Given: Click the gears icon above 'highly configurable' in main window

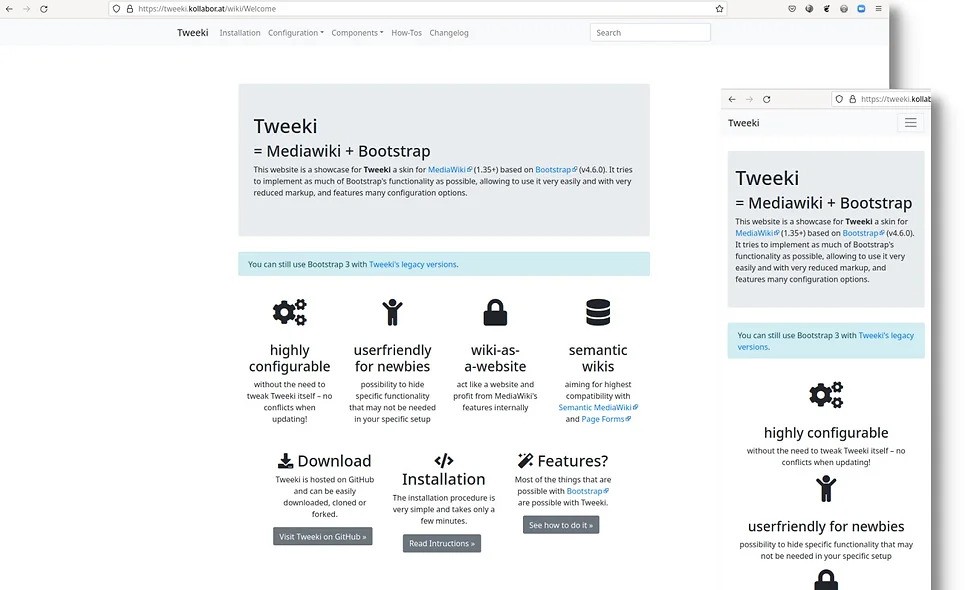Looking at the screenshot, I should [290, 312].
